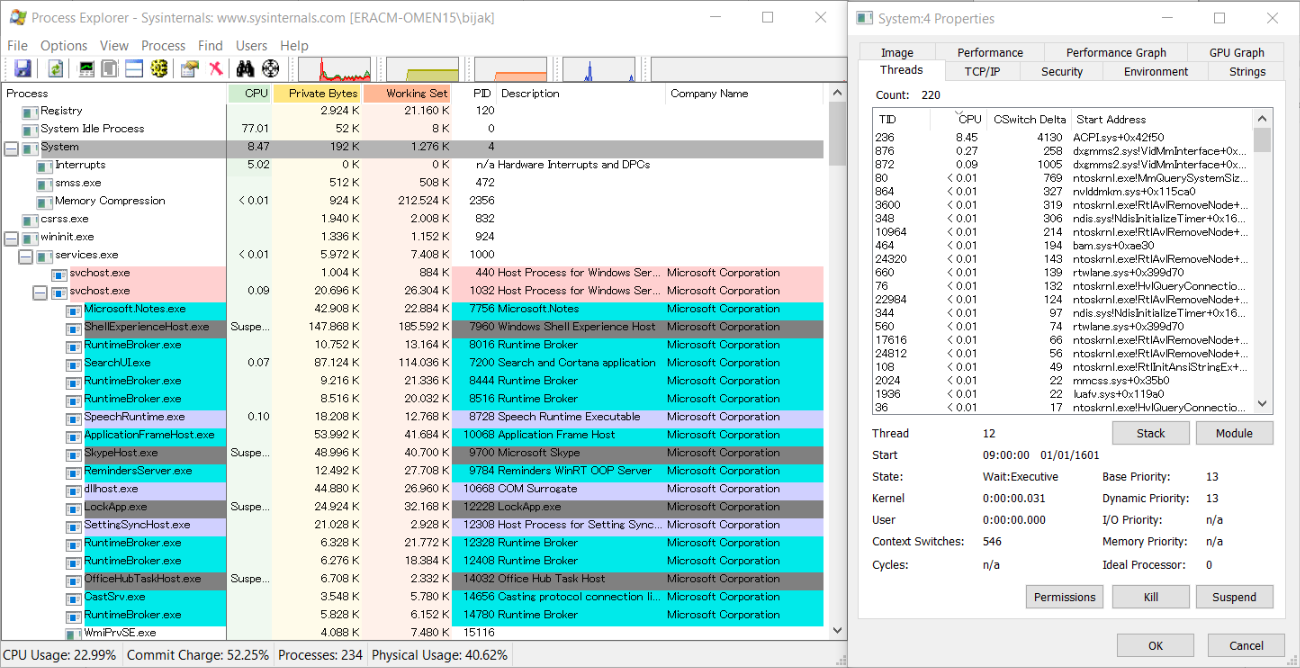Viewport: 1300px width, 668px height.
Task: Open System Information from toolbar icon
Action: [87, 69]
